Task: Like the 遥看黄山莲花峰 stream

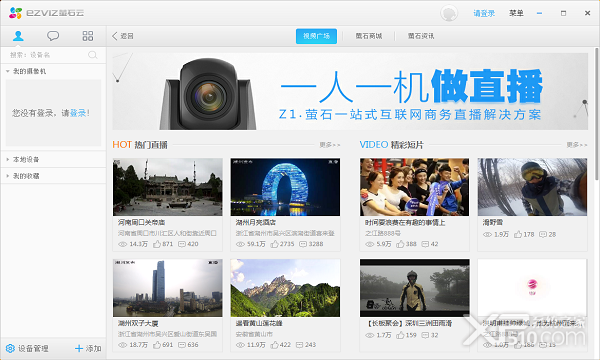Action: (x=274, y=345)
